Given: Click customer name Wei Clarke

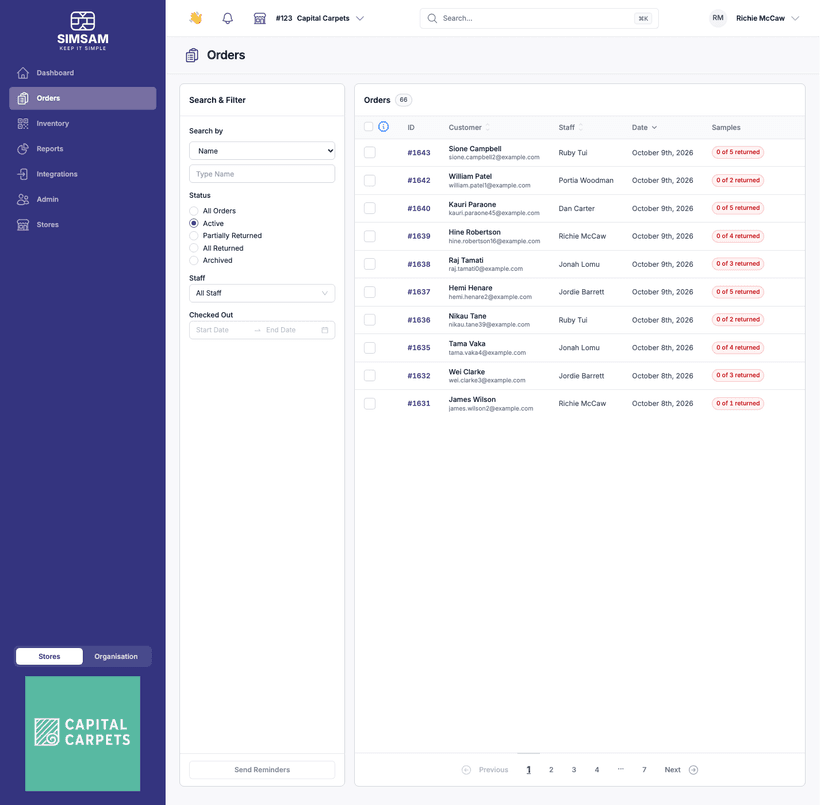Looking at the screenshot, I should point(467,372).
